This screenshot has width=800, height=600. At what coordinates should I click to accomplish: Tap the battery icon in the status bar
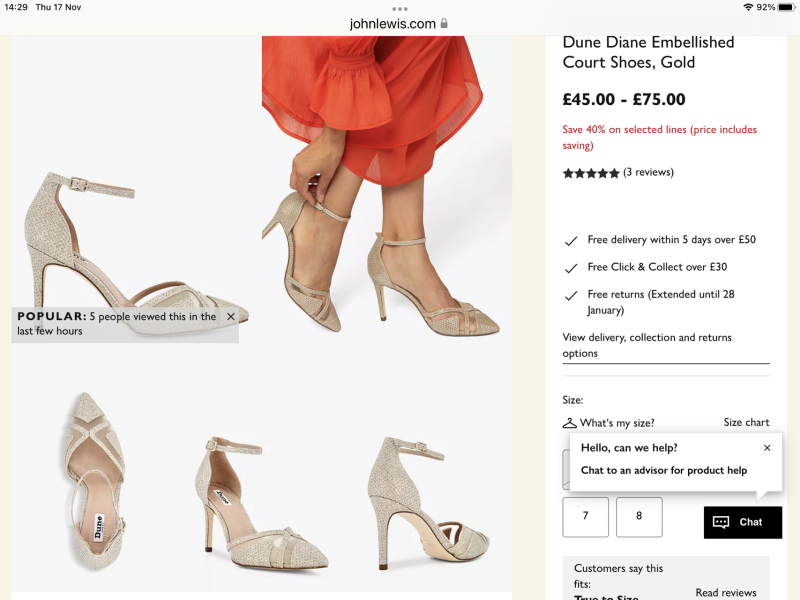pos(786,7)
